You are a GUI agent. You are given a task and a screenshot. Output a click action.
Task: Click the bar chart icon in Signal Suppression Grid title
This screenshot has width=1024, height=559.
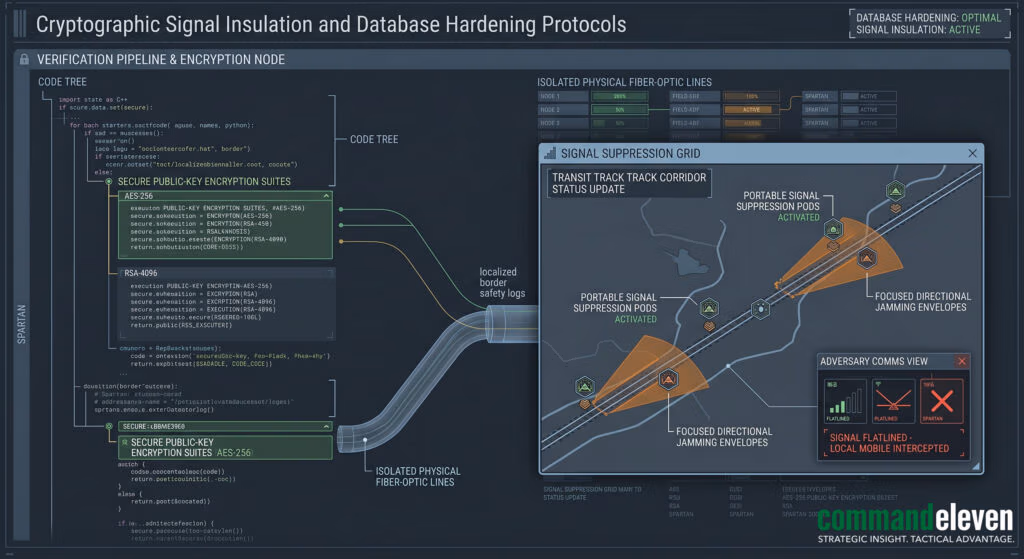pyautogui.click(x=550, y=153)
